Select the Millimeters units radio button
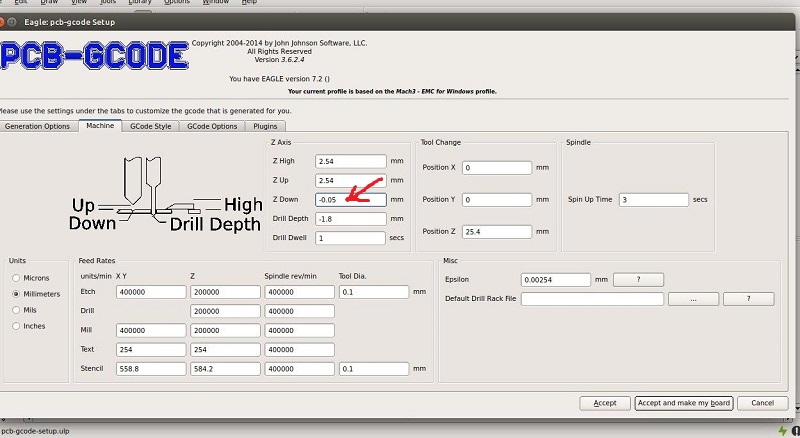800x438 pixels. 16,294
